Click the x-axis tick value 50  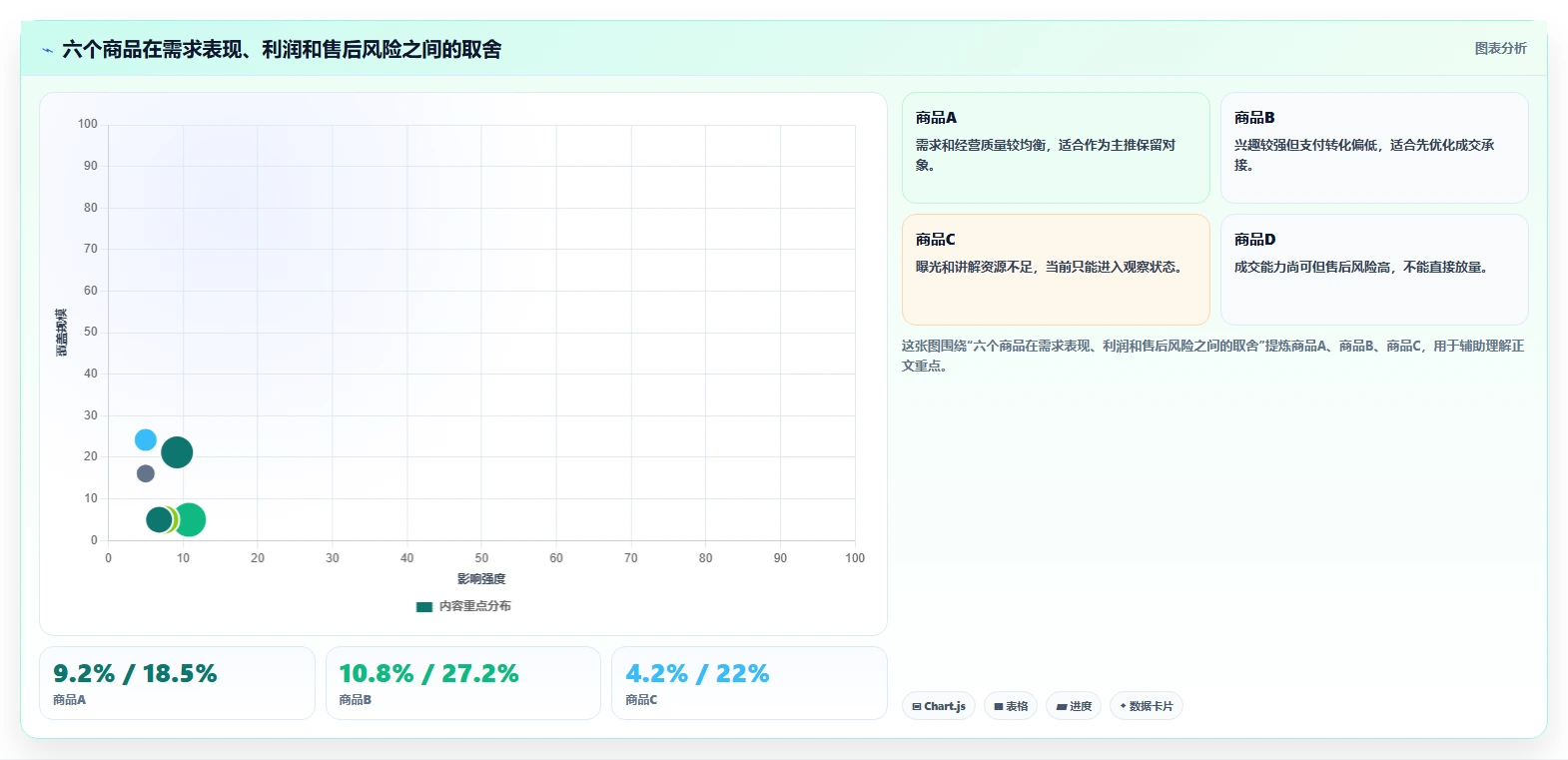click(x=481, y=558)
